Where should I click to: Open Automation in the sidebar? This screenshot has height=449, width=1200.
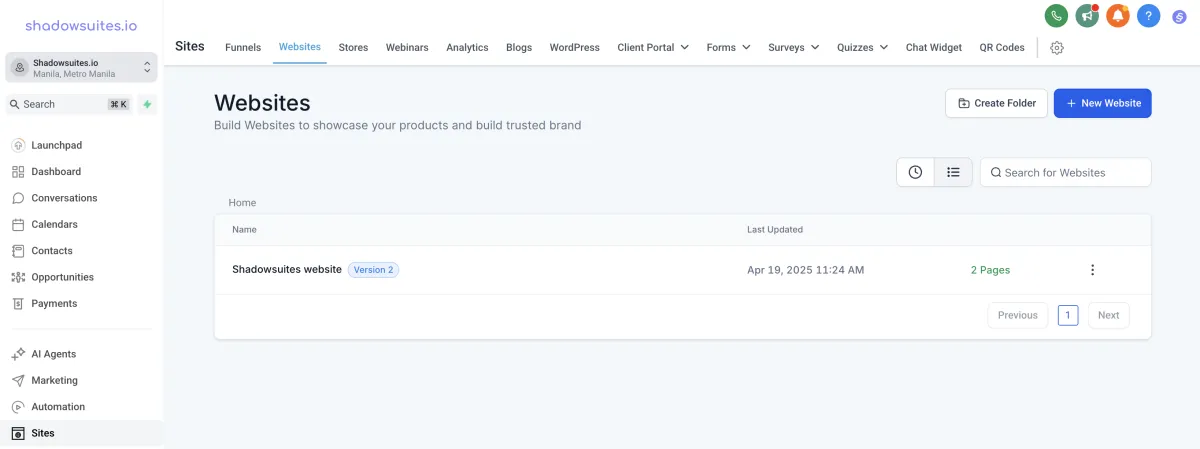pos(58,407)
